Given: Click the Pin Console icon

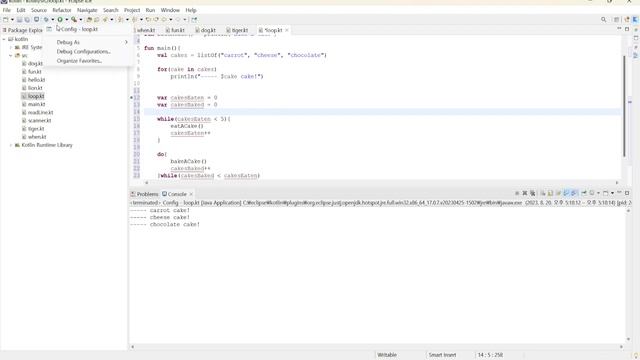Looking at the screenshot, I should coord(584,193).
